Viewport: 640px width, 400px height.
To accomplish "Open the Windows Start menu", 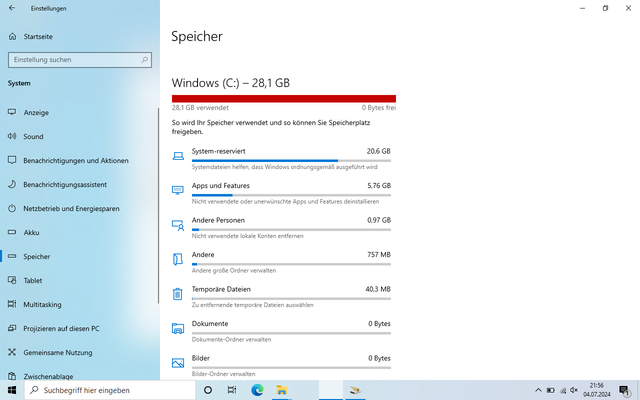I will tap(12, 390).
